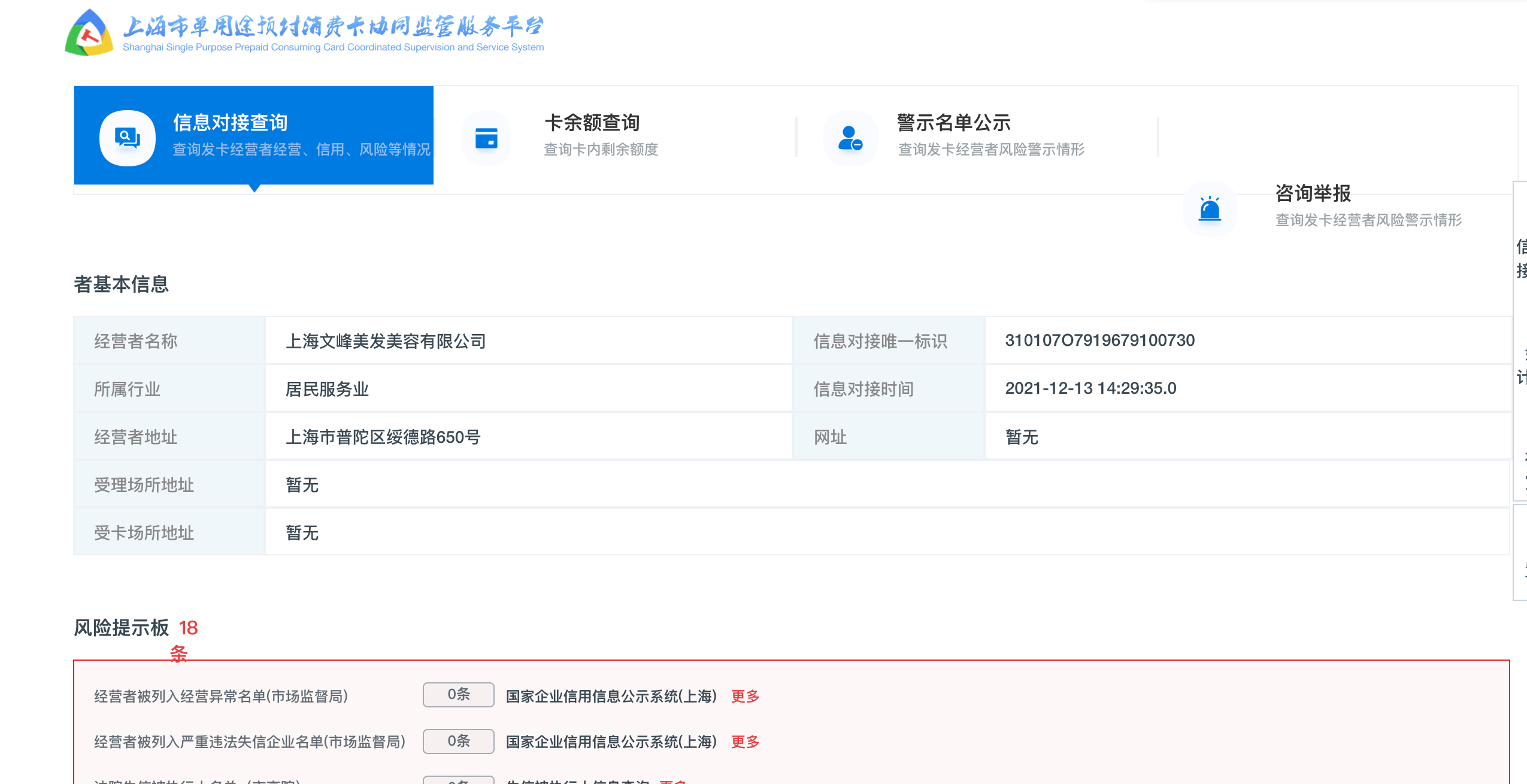Viewport: 1527px width, 784px height.
Task: Click the unique ID value 310107O7919679100730
Action: click(x=1099, y=341)
